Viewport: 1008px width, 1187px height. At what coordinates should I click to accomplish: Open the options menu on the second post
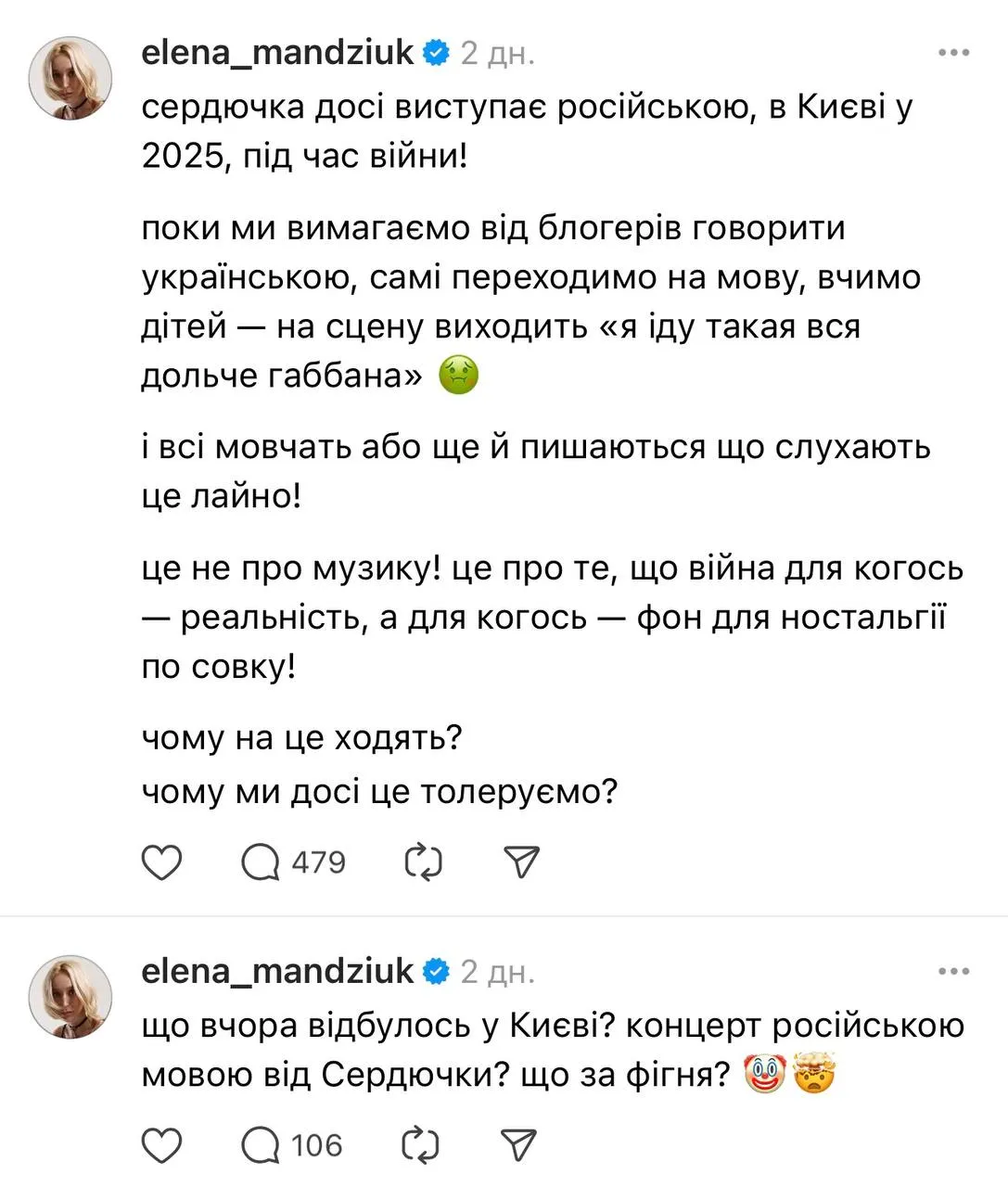[953, 971]
